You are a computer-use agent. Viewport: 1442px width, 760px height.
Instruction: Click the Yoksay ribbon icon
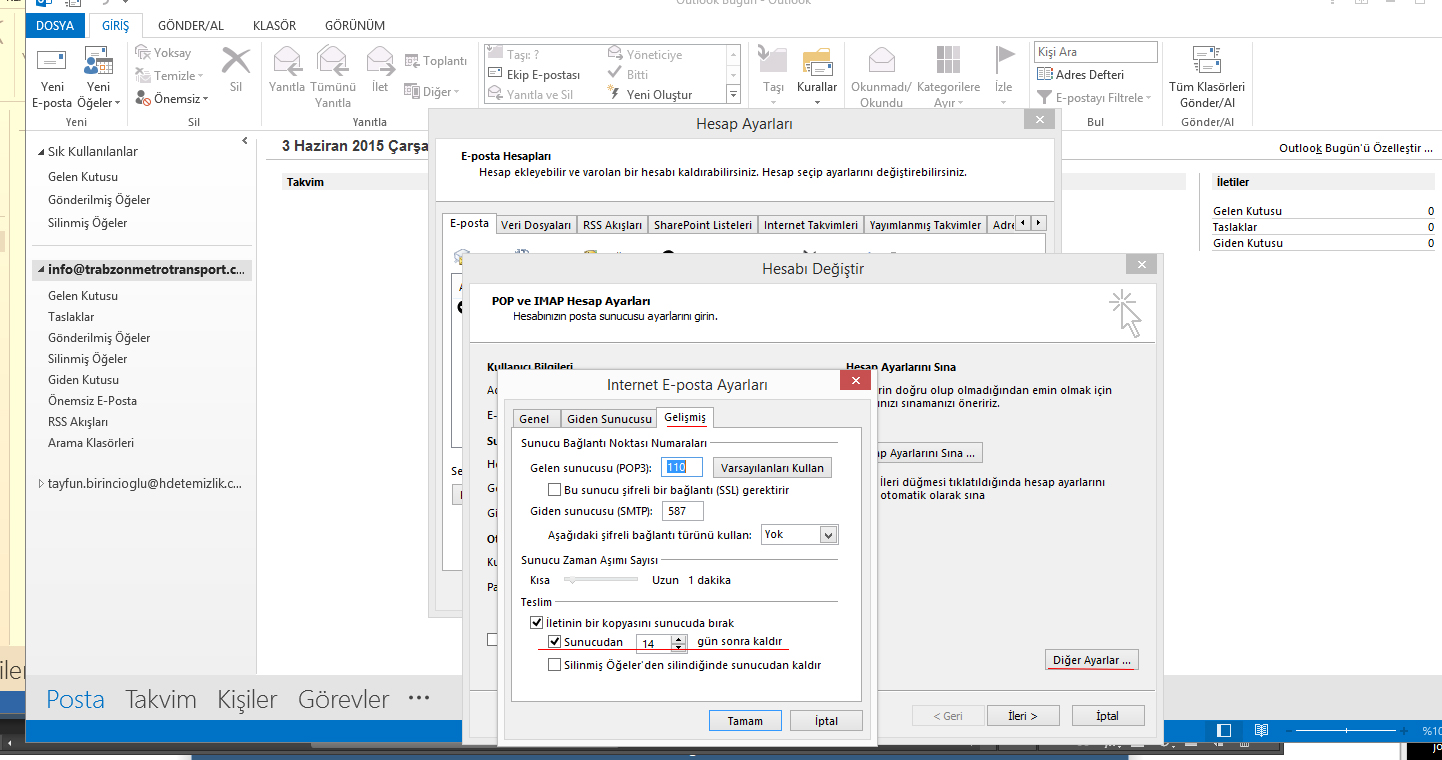click(x=143, y=53)
